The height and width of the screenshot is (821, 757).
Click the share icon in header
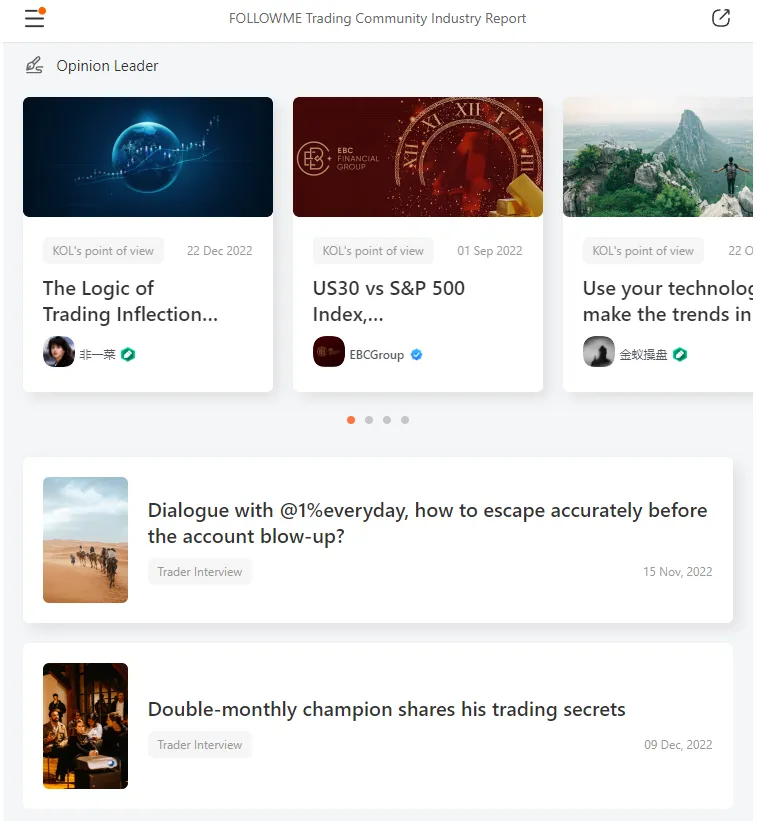tap(720, 18)
